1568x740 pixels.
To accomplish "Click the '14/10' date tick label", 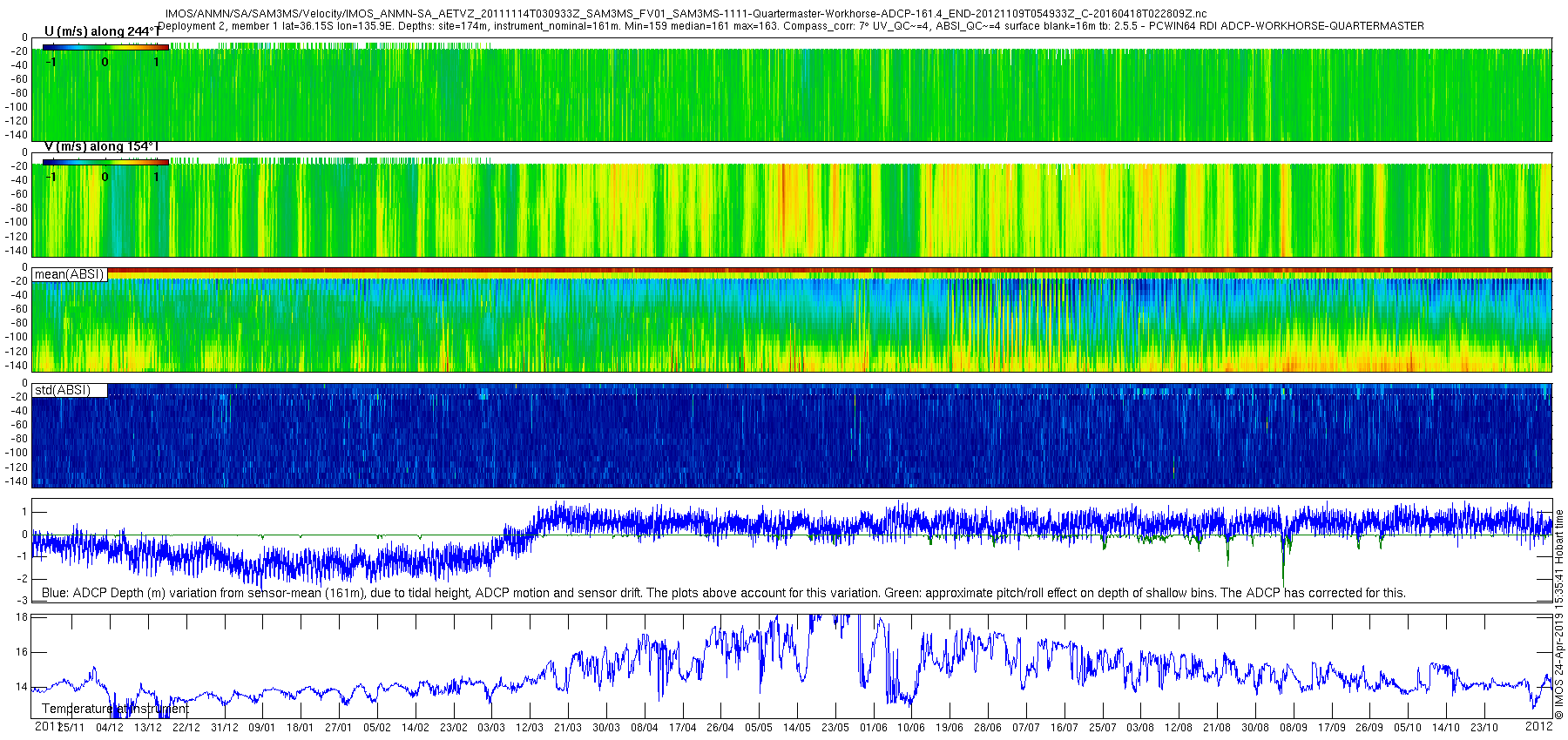I will coord(1447,728).
